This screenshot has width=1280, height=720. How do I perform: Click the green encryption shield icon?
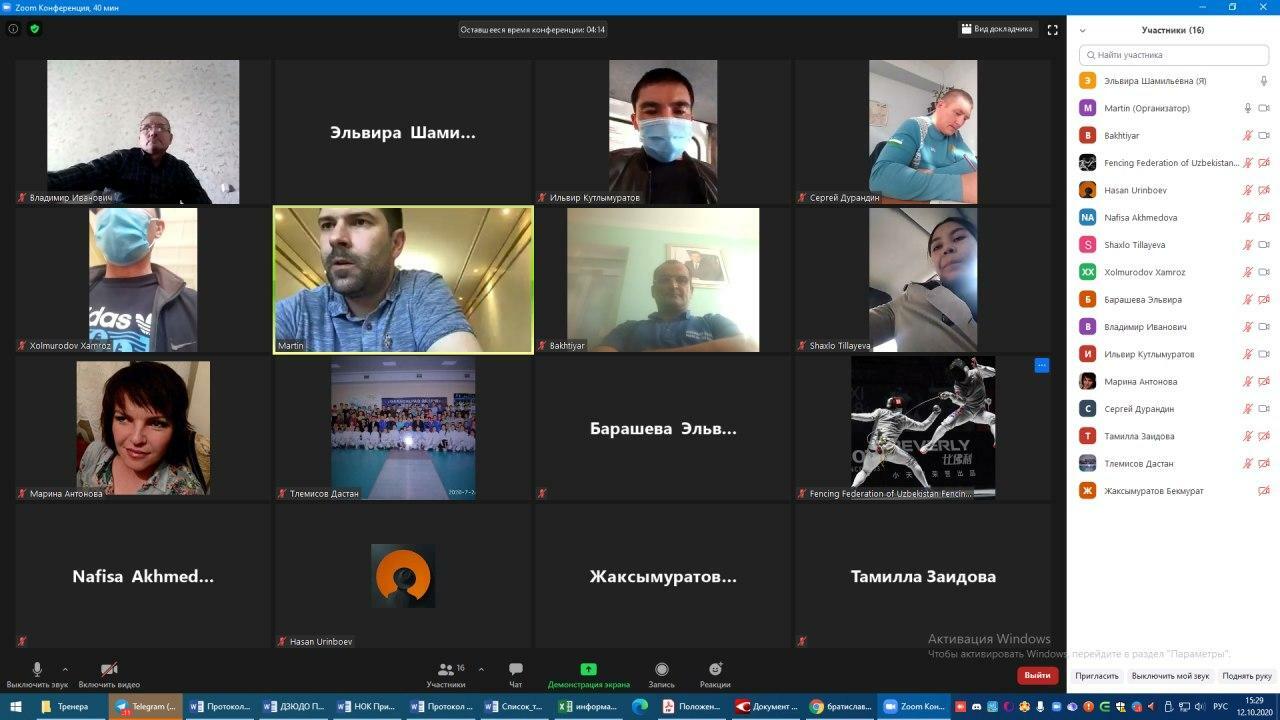click(35, 29)
